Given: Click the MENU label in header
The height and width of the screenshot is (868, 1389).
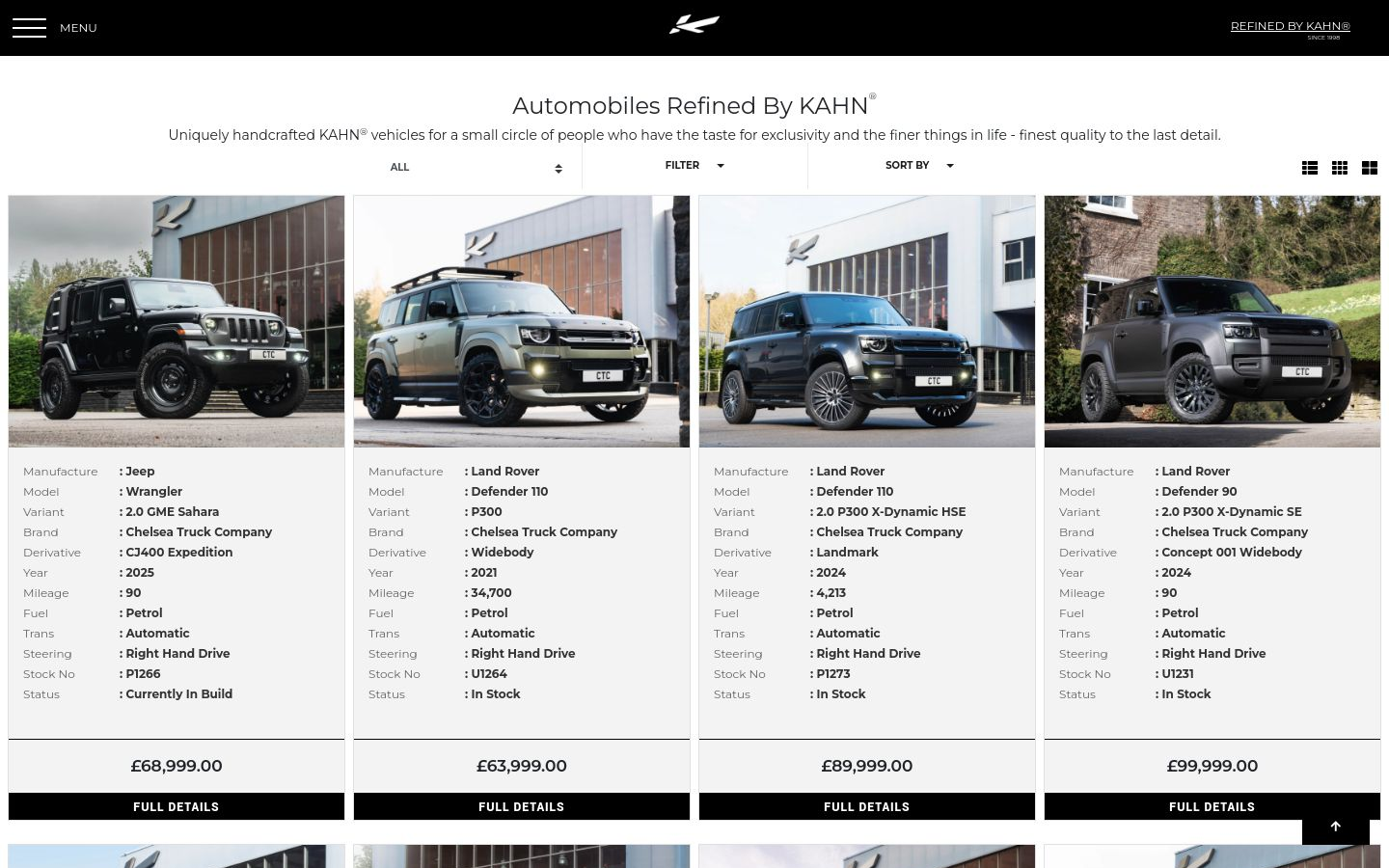Looking at the screenshot, I should (x=78, y=28).
